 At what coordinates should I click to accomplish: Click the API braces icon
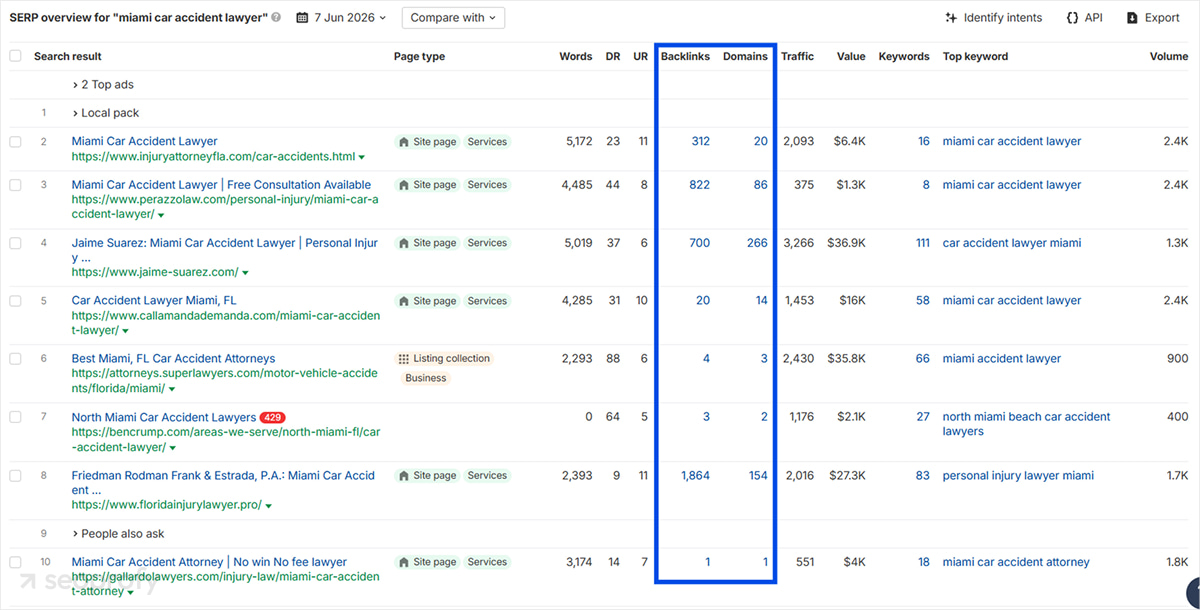coord(1072,18)
